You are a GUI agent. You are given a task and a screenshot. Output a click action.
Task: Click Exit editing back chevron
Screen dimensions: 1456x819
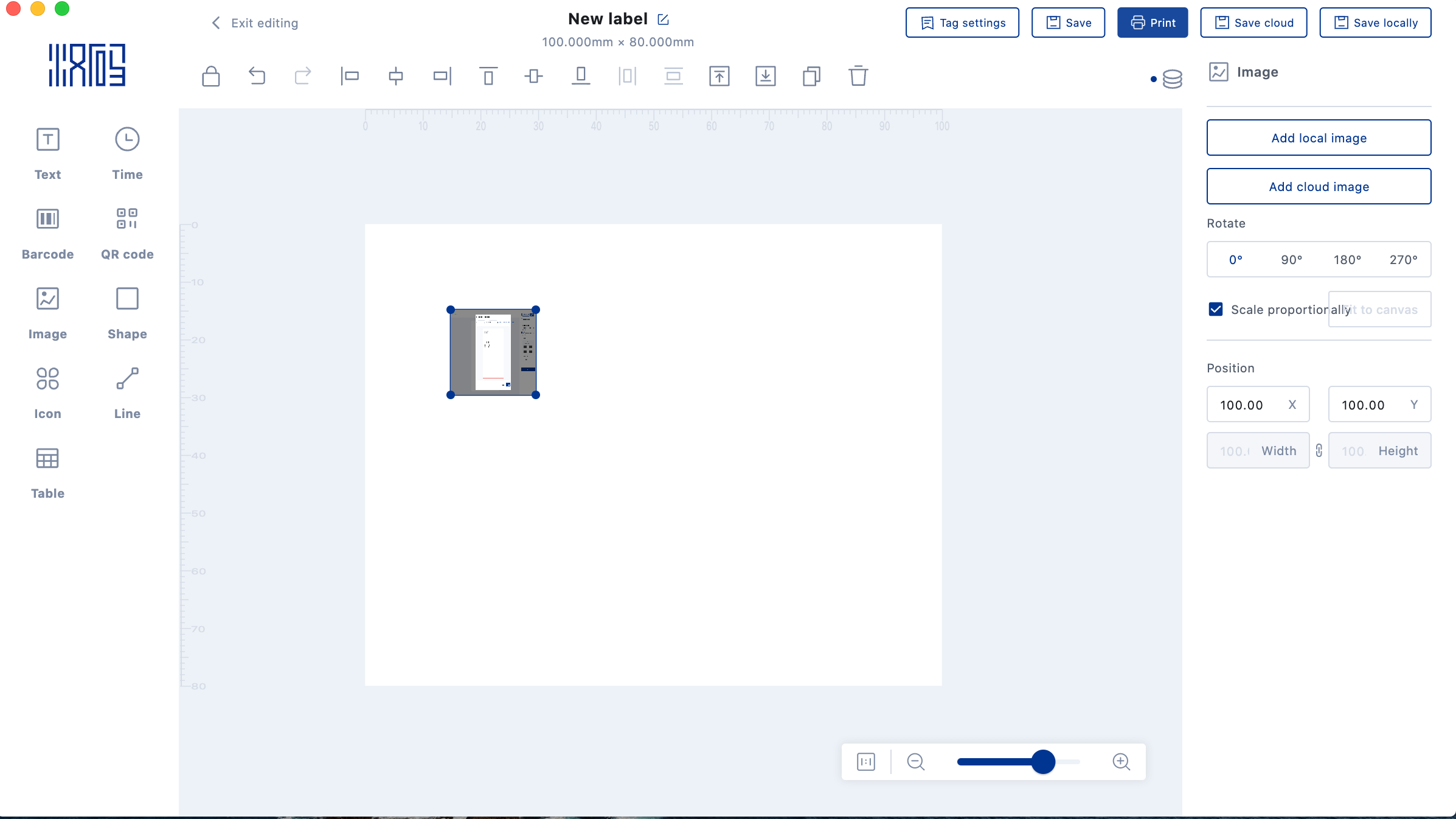pyautogui.click(x=216, y=23)
